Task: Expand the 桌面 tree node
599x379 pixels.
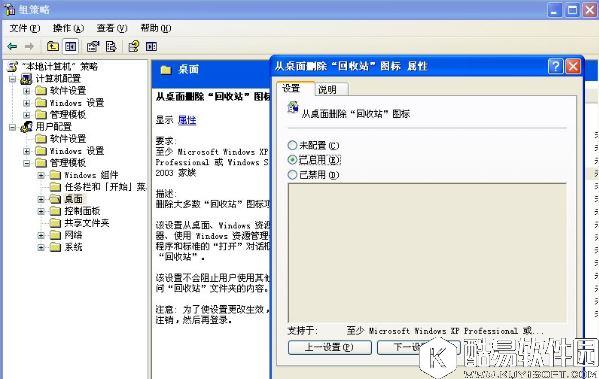Action: [41, 199]
